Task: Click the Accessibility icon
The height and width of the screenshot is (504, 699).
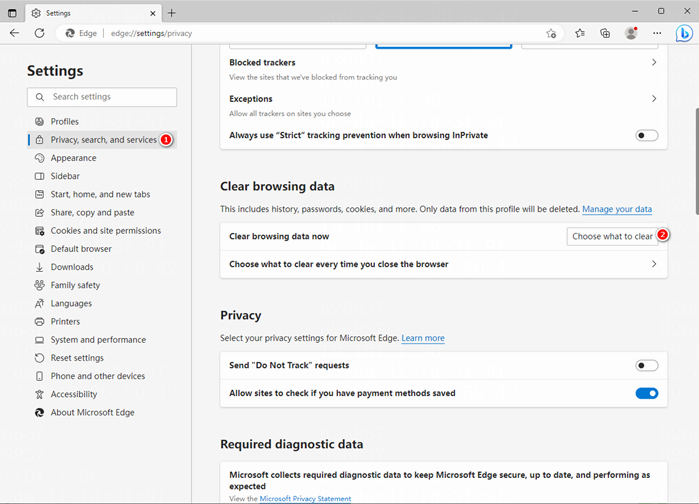Action: (39, 394)
